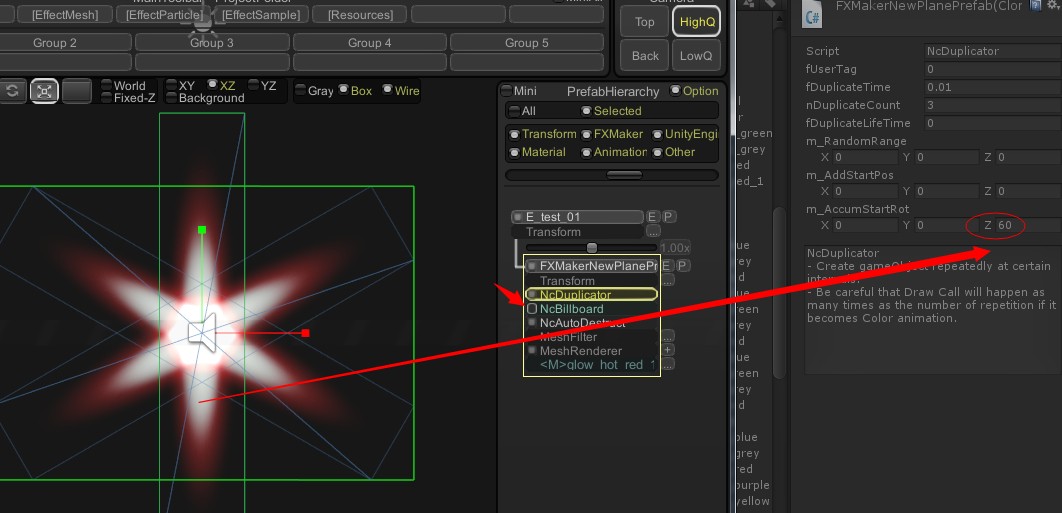1062x513 pixels.
Task: Select the XY plane option
Action: [x=182, y=85]
